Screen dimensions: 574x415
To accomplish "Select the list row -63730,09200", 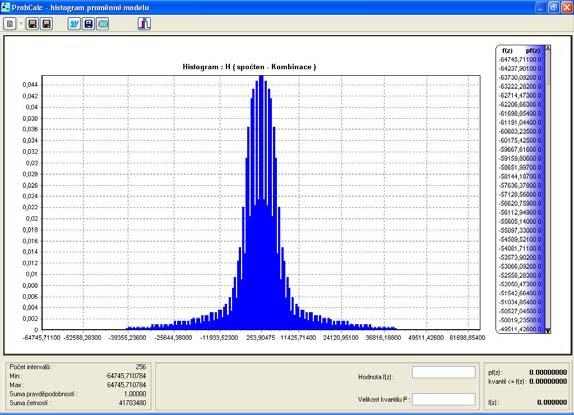I will (520, 78).
